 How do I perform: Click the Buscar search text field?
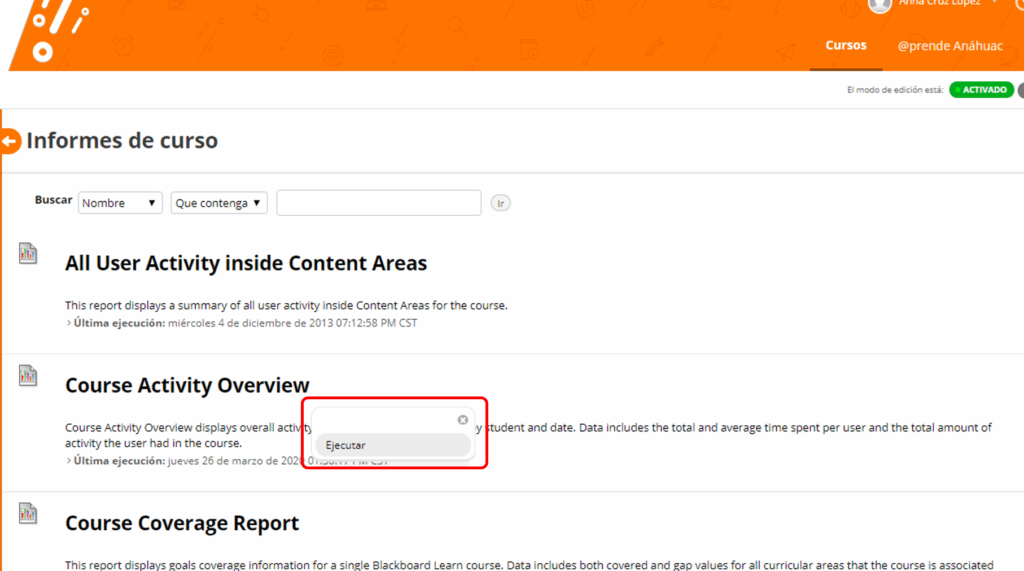378,203
